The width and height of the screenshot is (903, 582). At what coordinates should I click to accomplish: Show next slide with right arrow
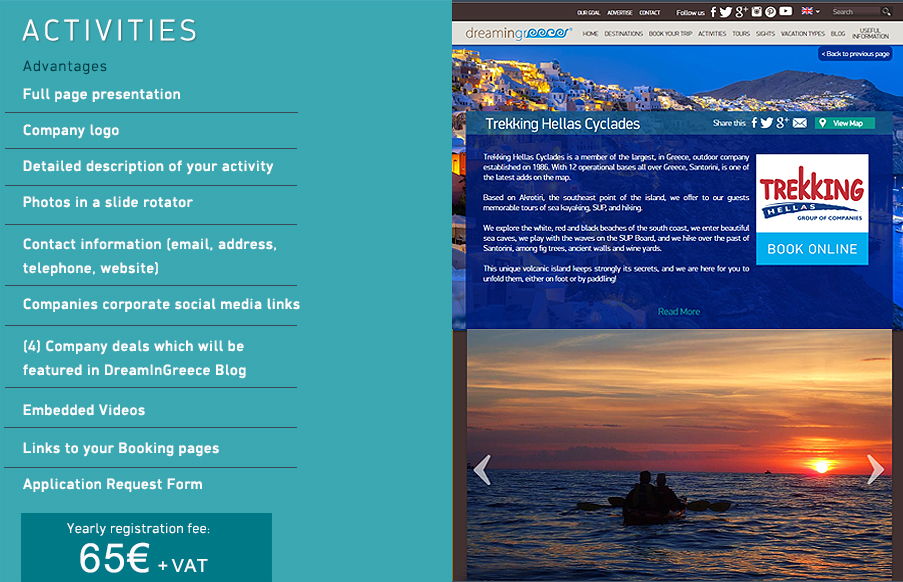[x=875, y=470]
